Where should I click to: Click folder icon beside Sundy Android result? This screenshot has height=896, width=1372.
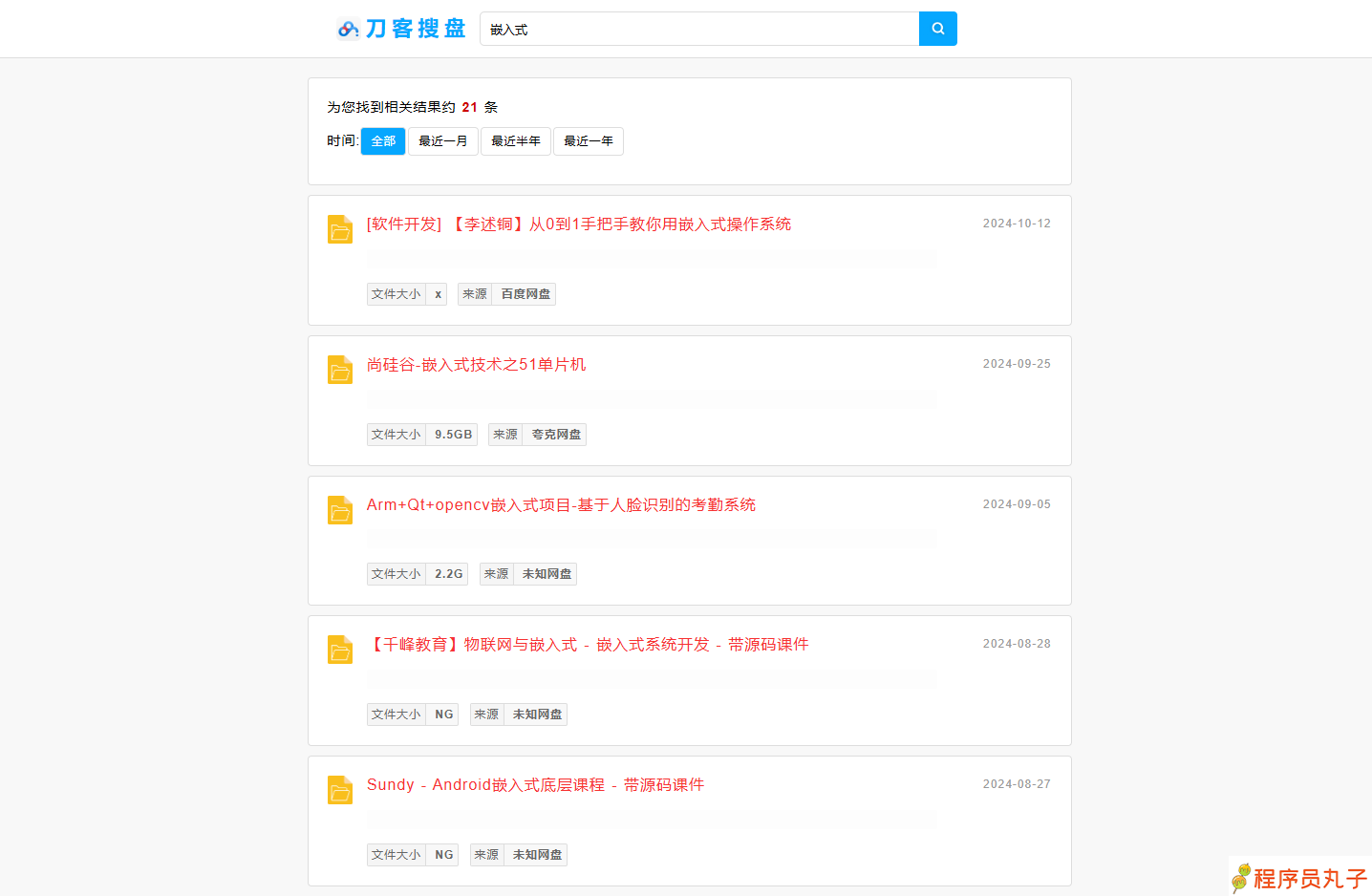[x=340, y=790]
